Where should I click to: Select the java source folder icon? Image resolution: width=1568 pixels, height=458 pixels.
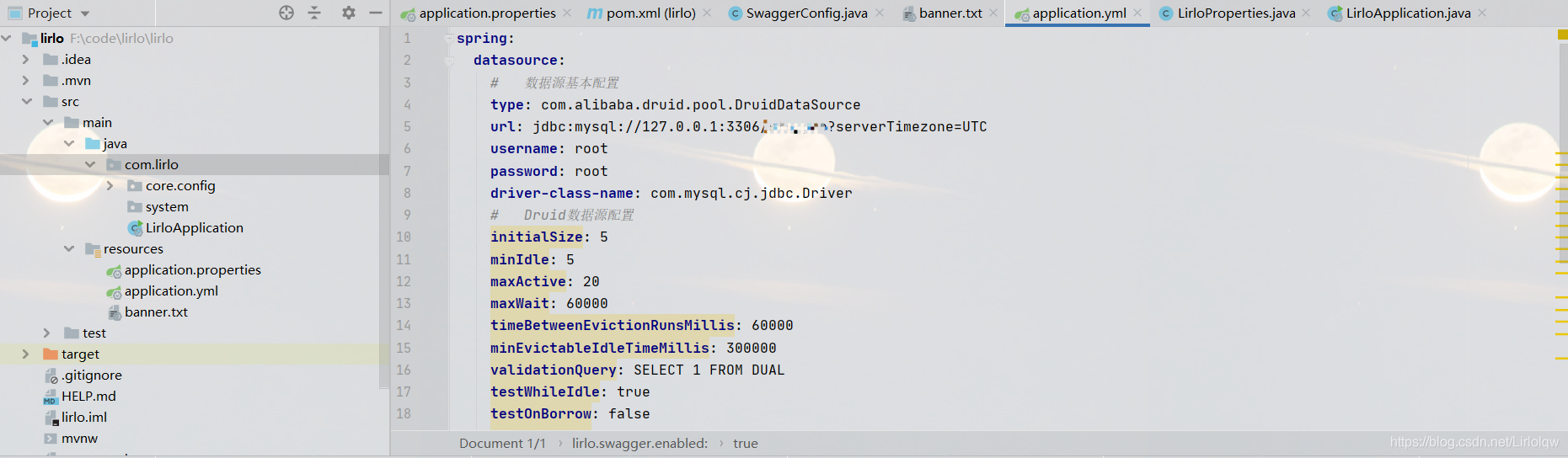93,143
